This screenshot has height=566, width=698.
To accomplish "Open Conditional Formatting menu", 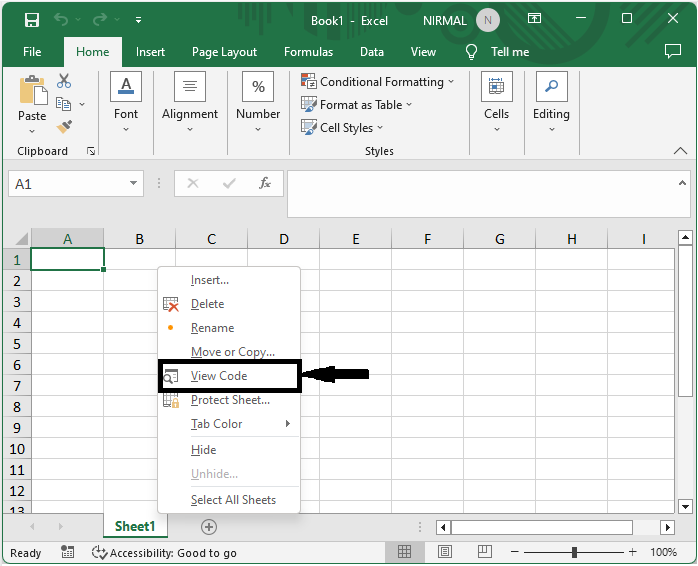I will [377, 81].
